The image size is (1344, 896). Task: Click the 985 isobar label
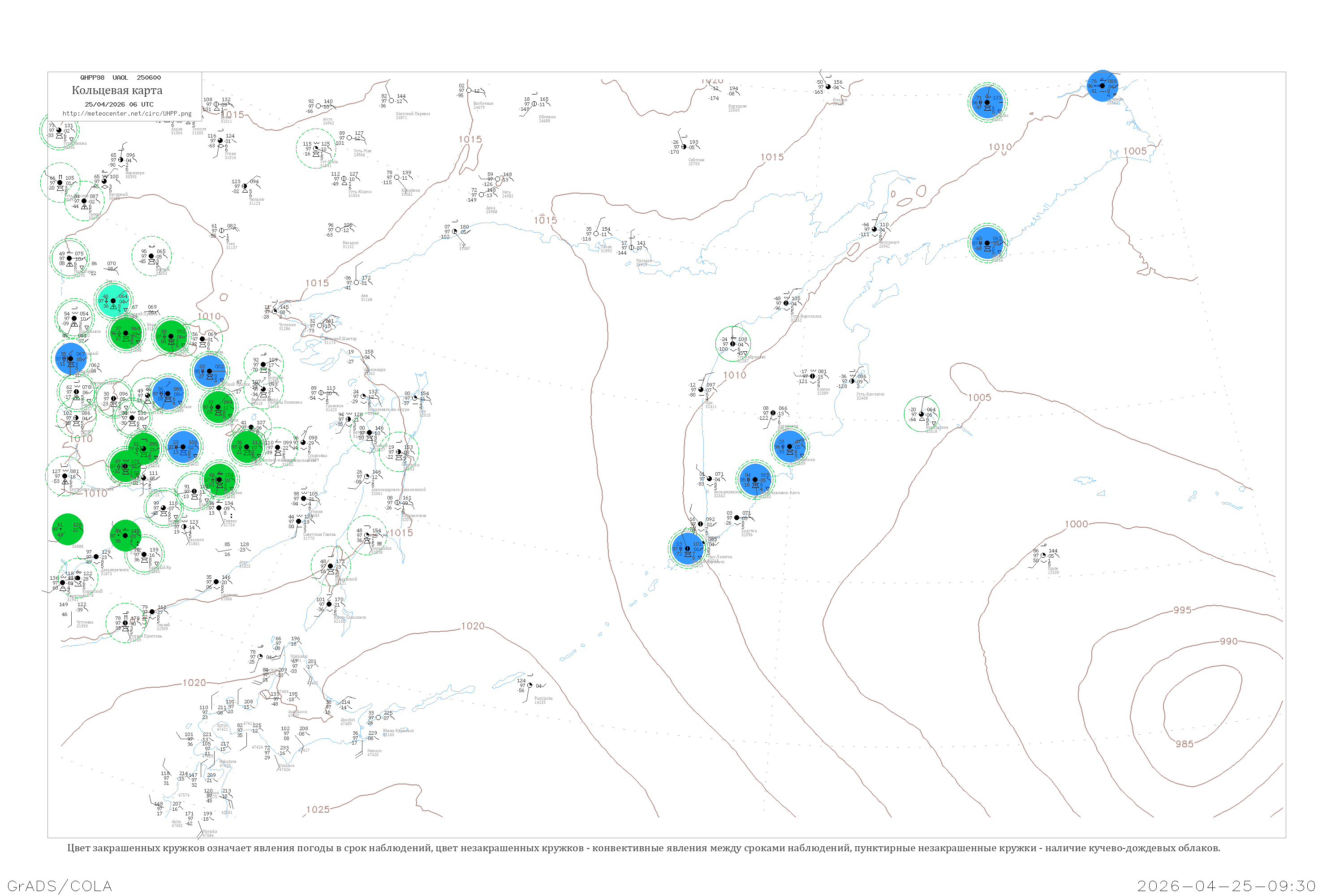(1185, 744)
